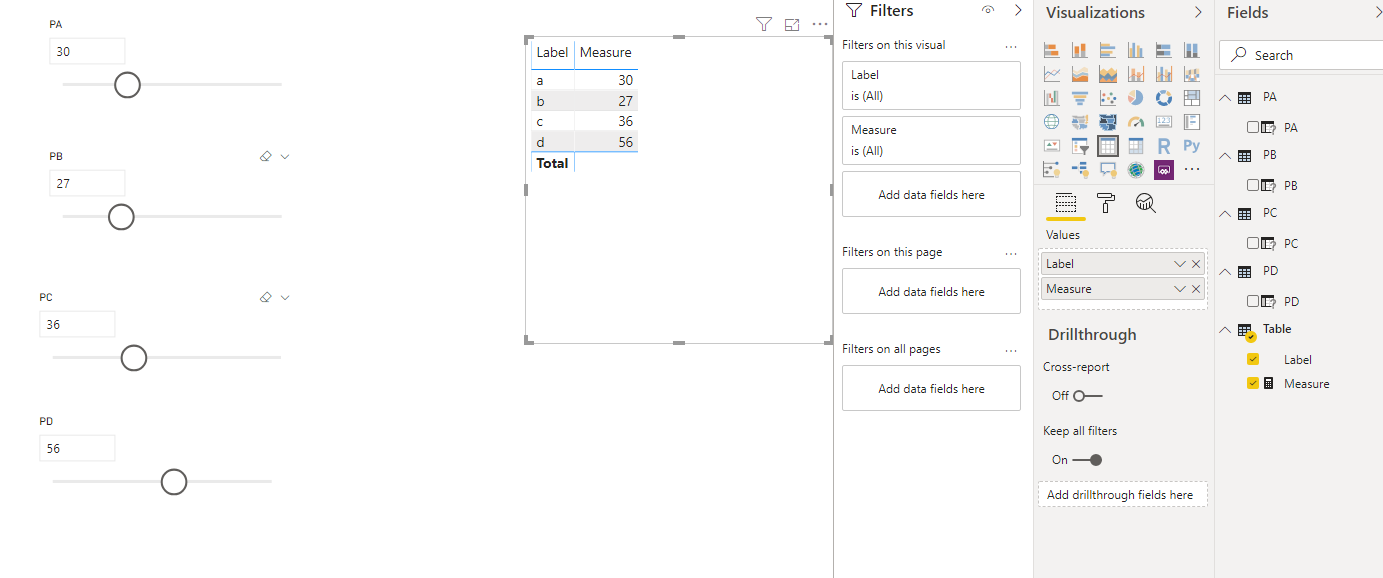Select the funnel chart visualization
Image resolution: width=1383 pixels, height=578 pixels.
click(x=1079, y=98)
